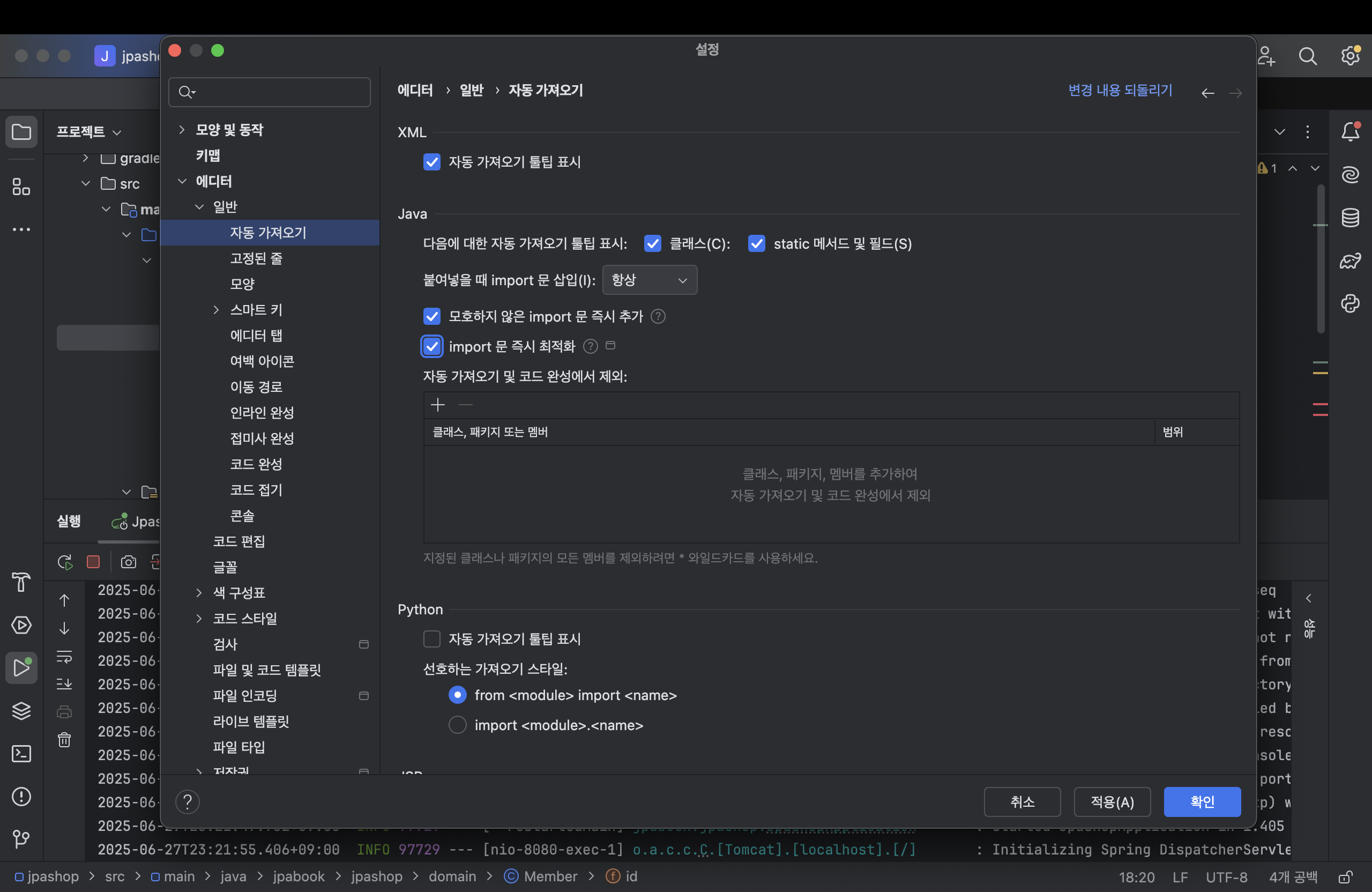This screenshot has height=892, width=1372.
Task: Open the Notifications bell icon
Action: [x=1350, y=132]
